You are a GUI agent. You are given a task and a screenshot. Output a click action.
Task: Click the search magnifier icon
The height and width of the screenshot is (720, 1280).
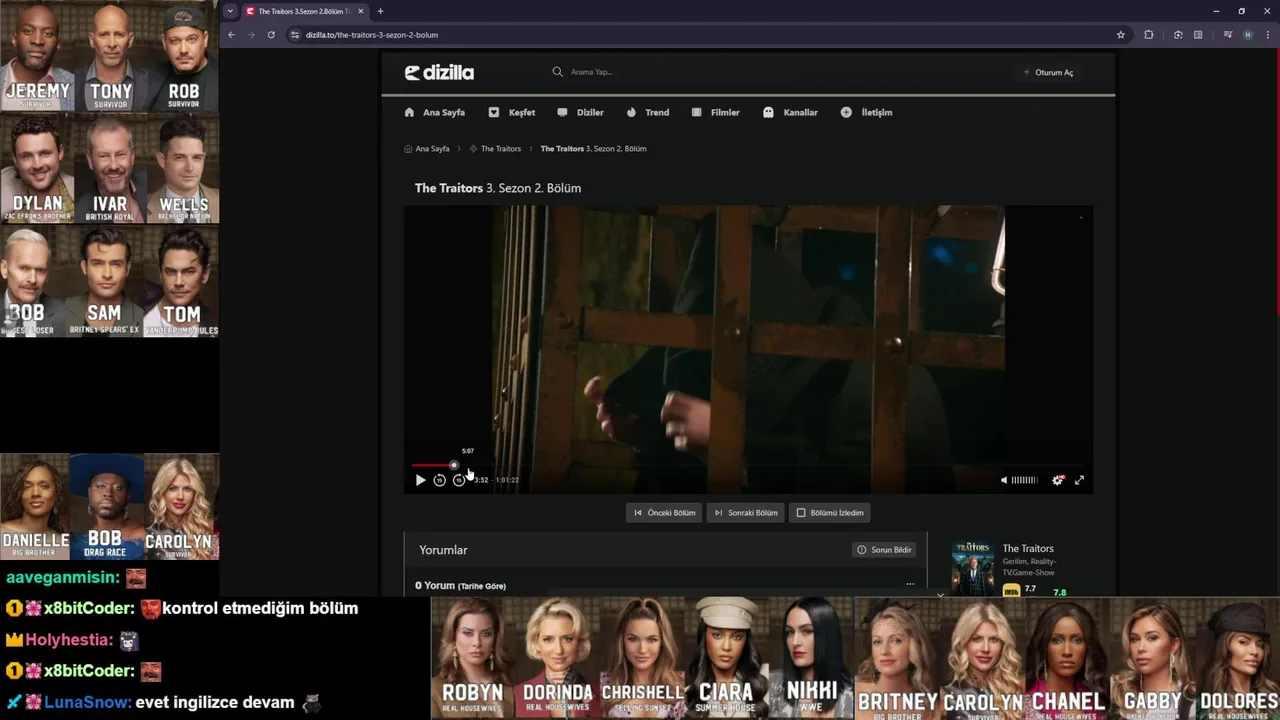[x=558, y=72]
